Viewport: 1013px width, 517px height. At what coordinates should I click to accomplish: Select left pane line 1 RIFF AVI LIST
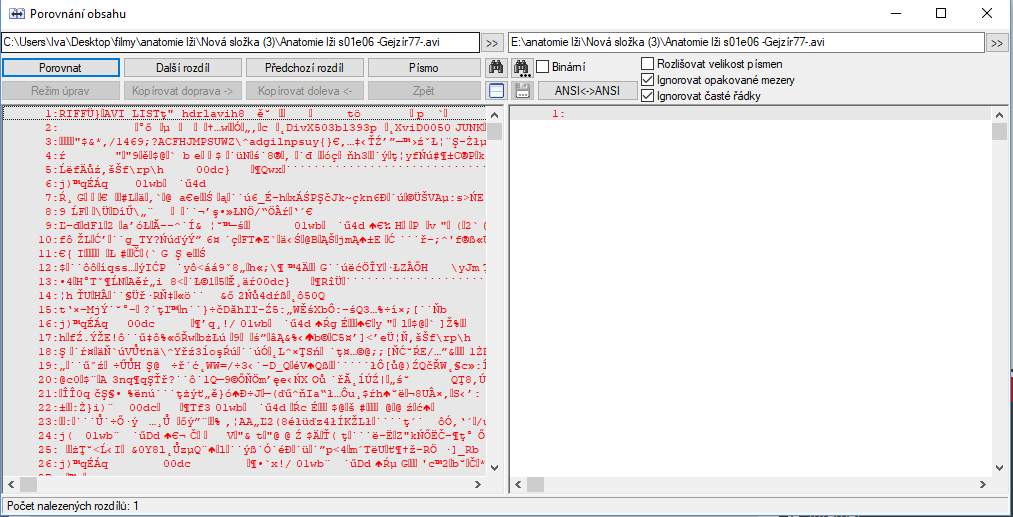point(244,114)
